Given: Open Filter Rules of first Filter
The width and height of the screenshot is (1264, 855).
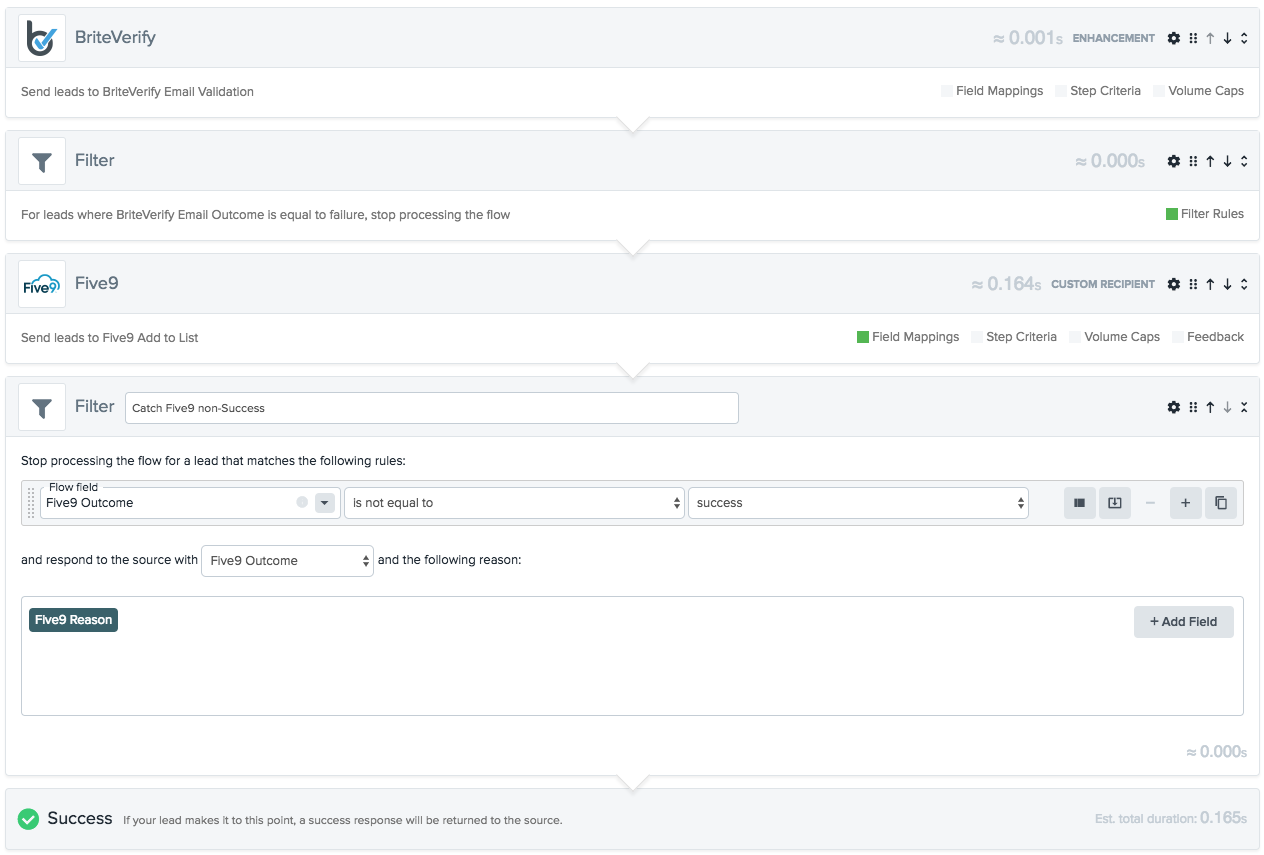Looking at the screenshot, I should 1205,214.
